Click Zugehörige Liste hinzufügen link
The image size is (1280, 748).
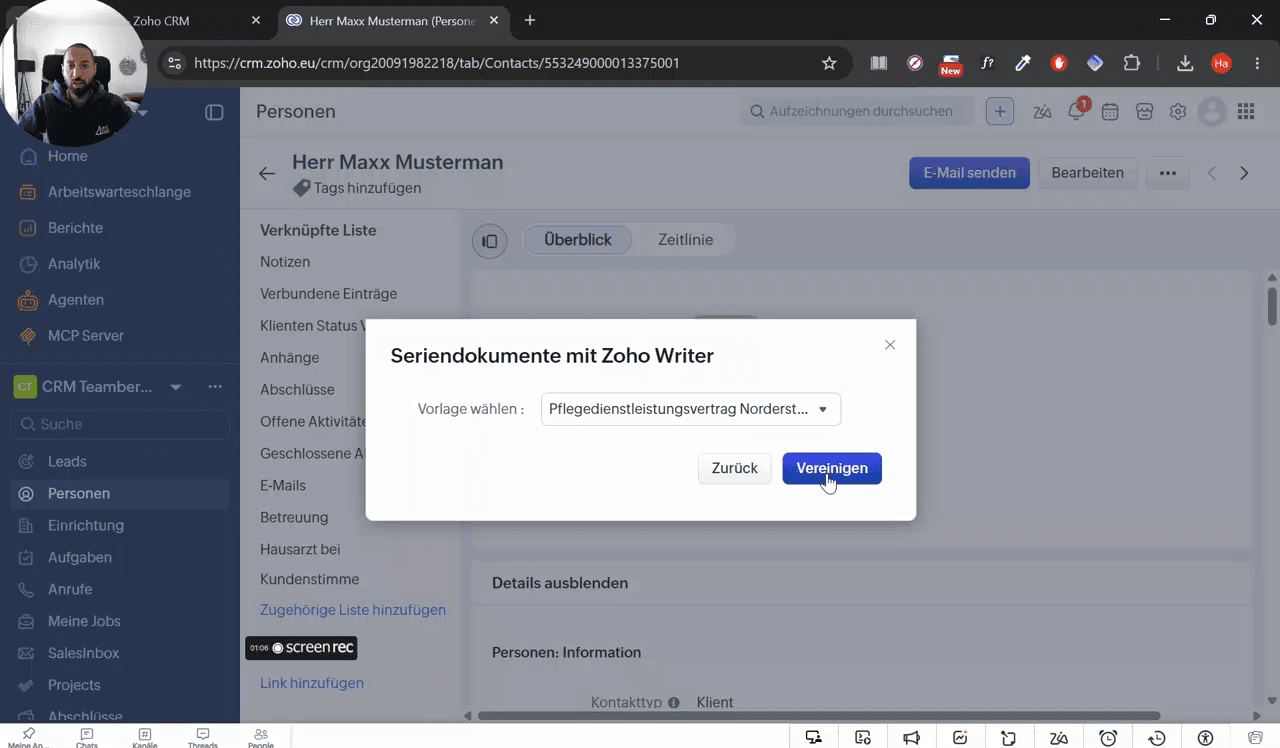pyautogui.click(x=353, y=610)
